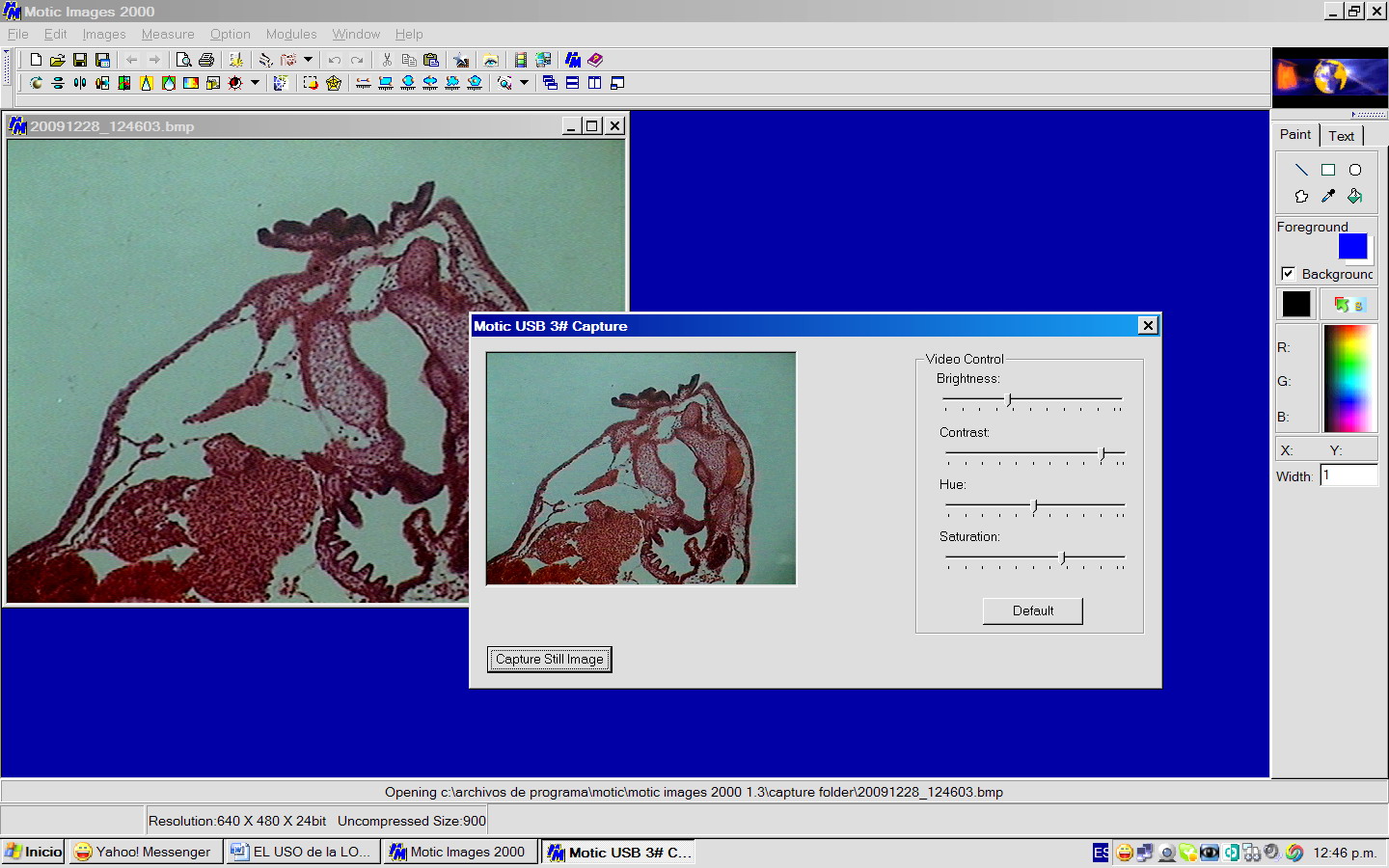Viewport: 1389px width, 868px height.
Task: Adjust the Brightness slider handle
Action: point(1009,398)
